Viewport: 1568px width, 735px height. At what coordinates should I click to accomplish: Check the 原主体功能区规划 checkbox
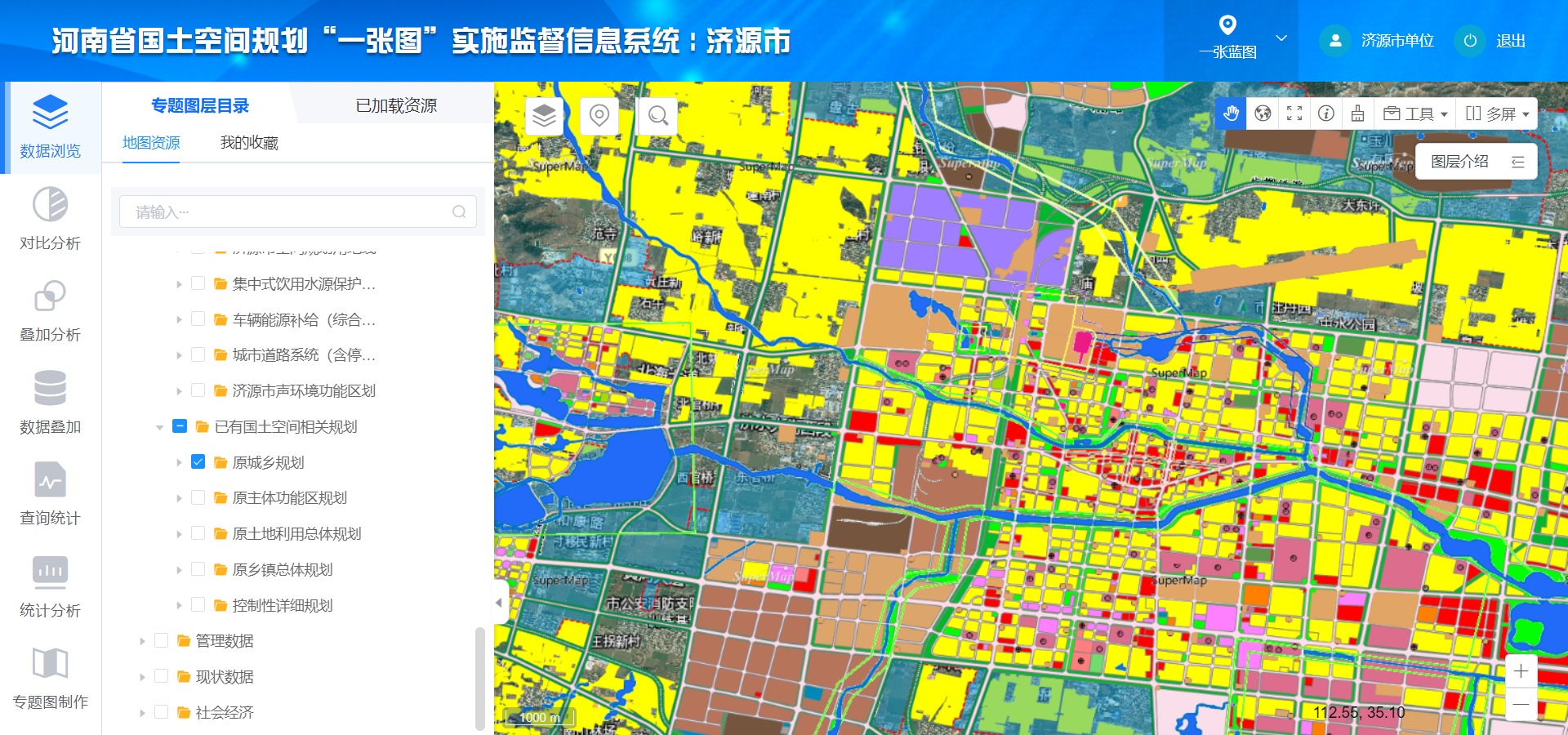pos(198,497)
